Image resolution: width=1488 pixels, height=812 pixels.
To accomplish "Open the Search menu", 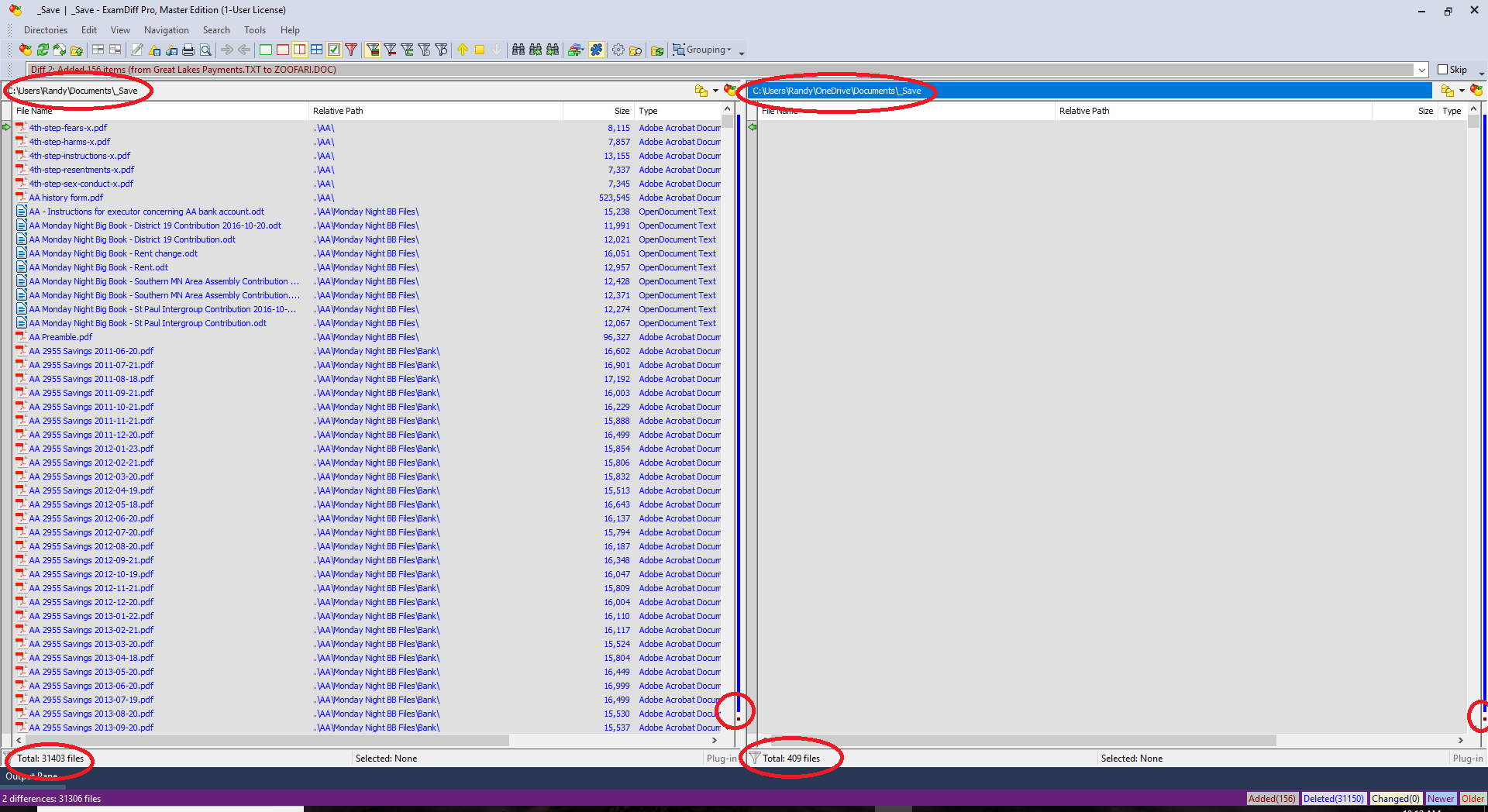I will tap(216, 30).
